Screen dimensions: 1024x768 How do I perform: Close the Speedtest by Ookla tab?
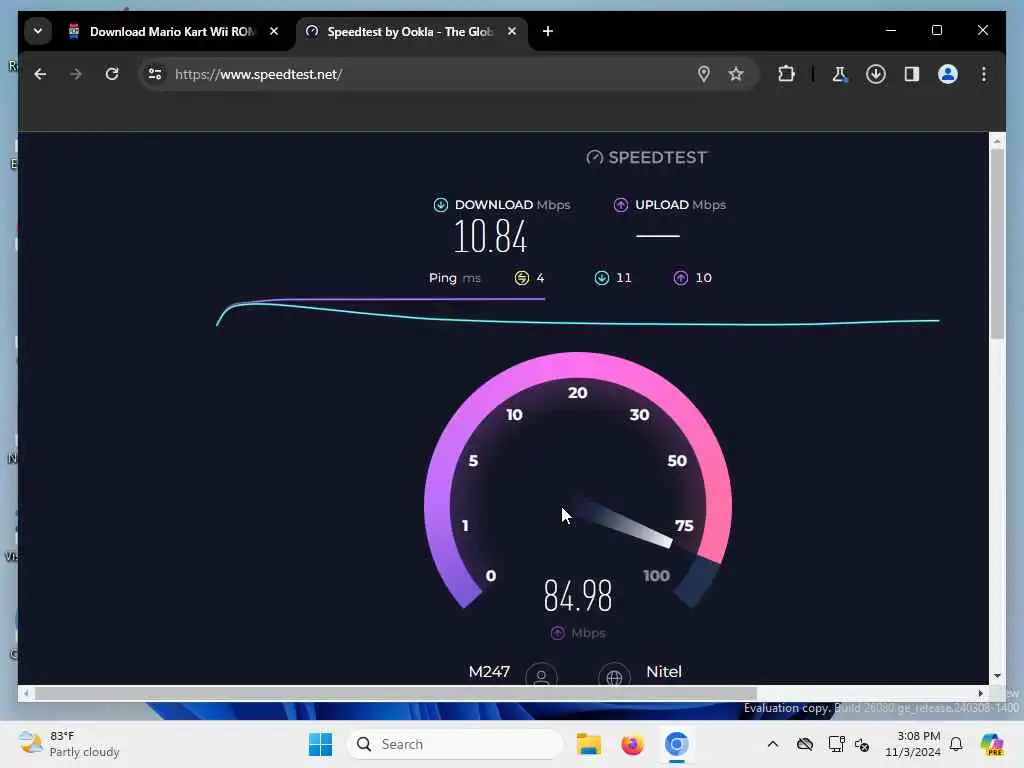point(512,31)
